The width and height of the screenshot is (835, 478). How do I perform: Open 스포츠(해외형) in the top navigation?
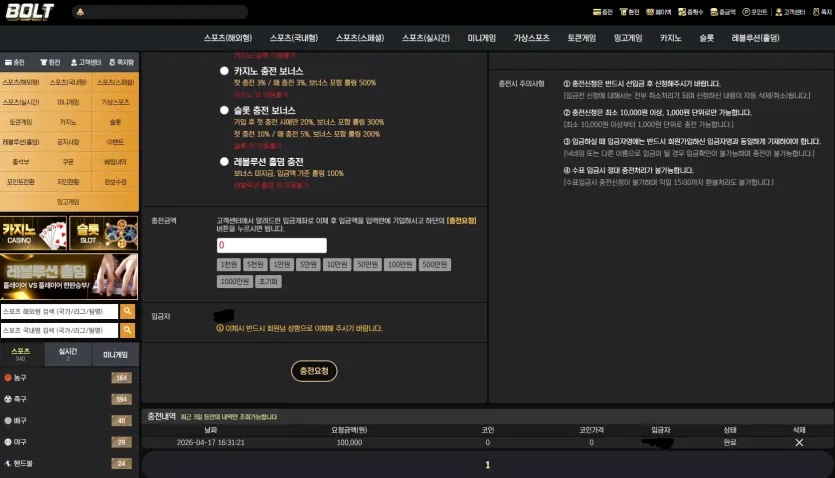click(228, 38)
